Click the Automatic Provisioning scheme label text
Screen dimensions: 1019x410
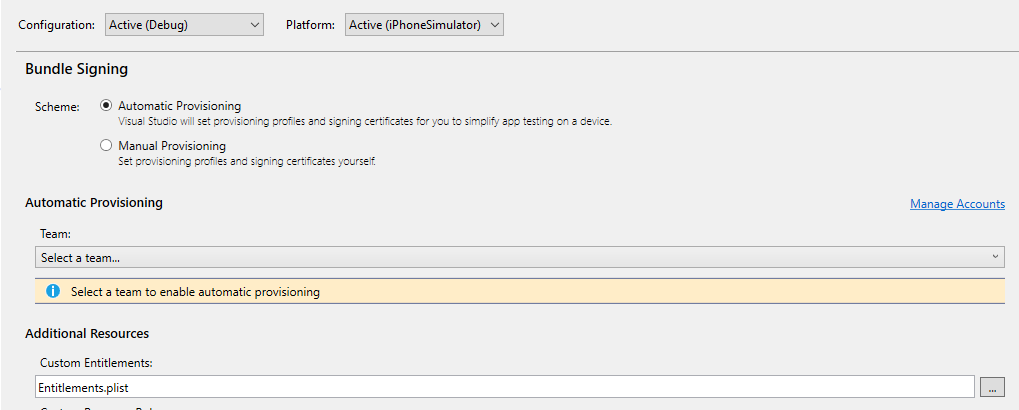[179, 105]
